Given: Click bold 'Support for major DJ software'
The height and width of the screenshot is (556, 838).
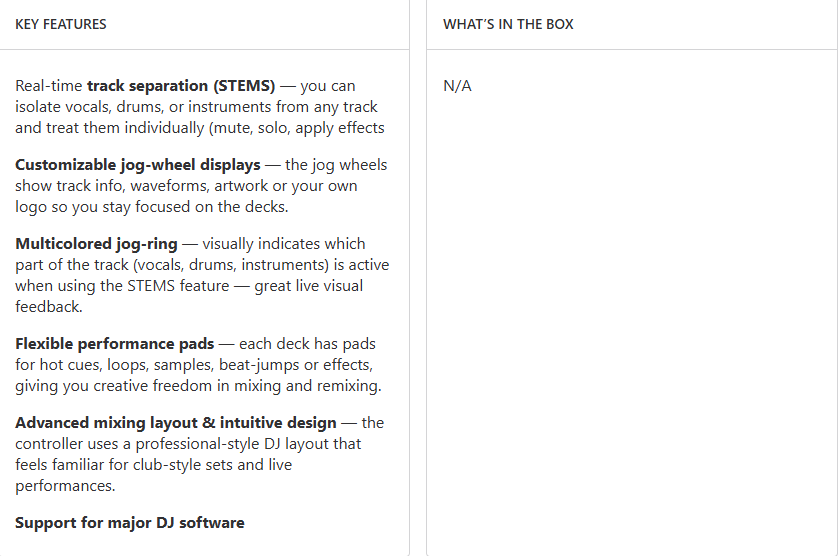Looking at the screenshot, I should [130, 523].
